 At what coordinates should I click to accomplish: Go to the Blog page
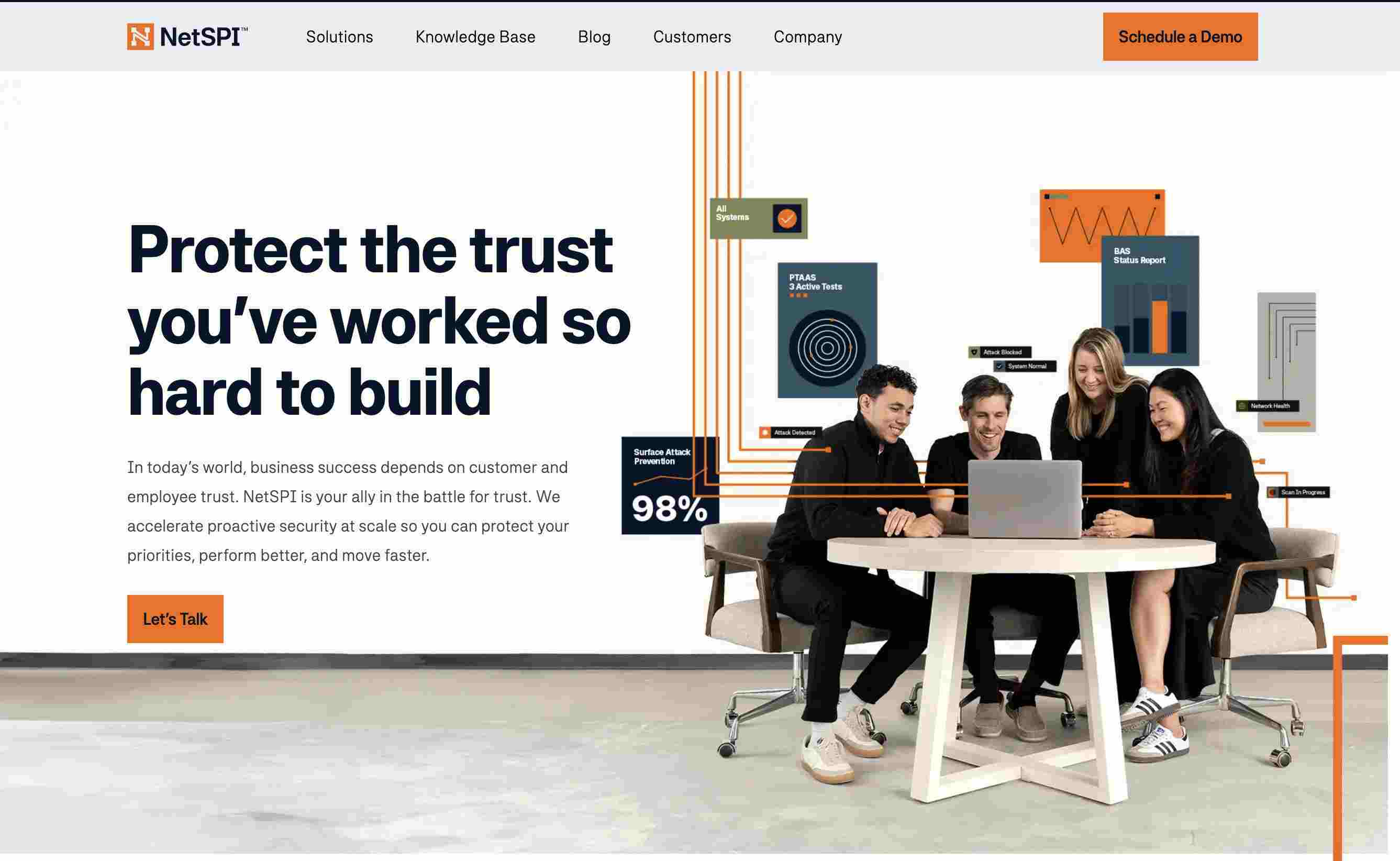(x=594, y=37)
